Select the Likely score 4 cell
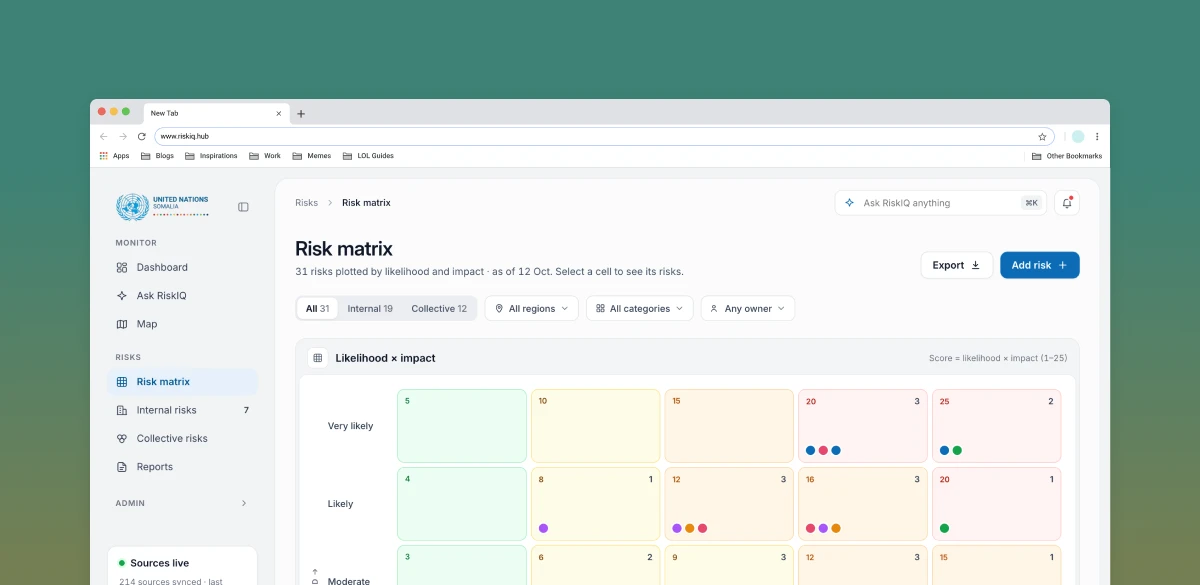This screenshot has height=585, width=1200. [462, 504]
